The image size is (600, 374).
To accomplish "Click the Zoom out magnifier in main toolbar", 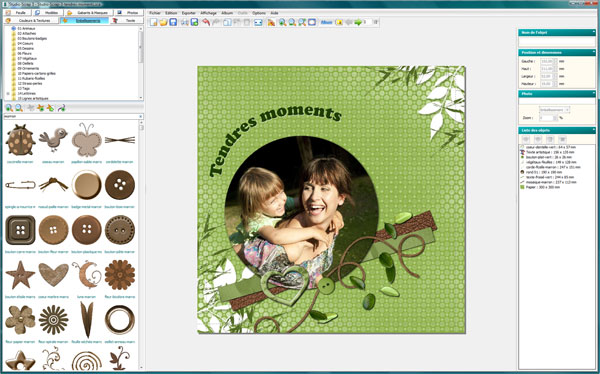I will [x=292, y=22].
